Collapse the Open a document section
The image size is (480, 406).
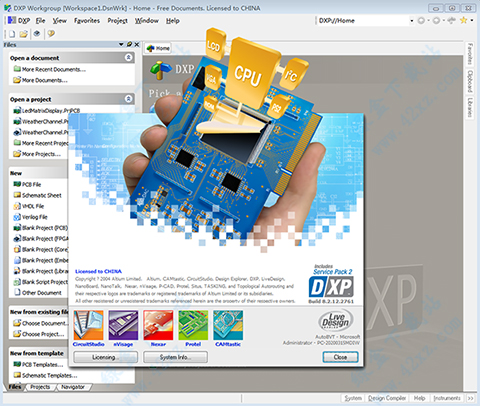click(x=129, y=58)
